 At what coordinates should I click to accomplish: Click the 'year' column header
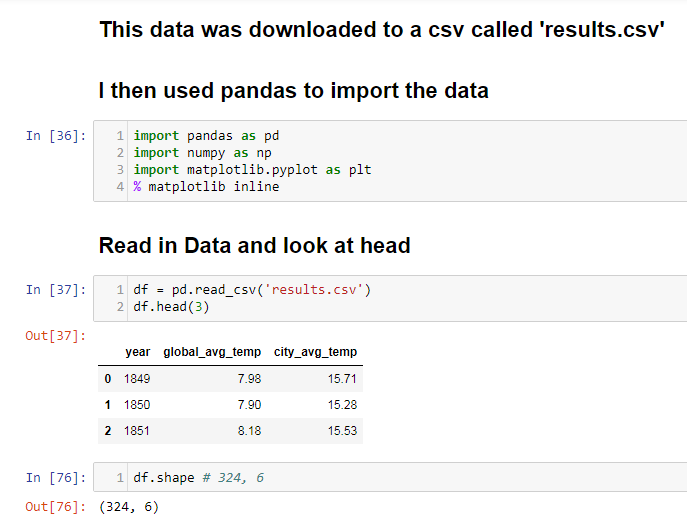click(x=138, y=352)
